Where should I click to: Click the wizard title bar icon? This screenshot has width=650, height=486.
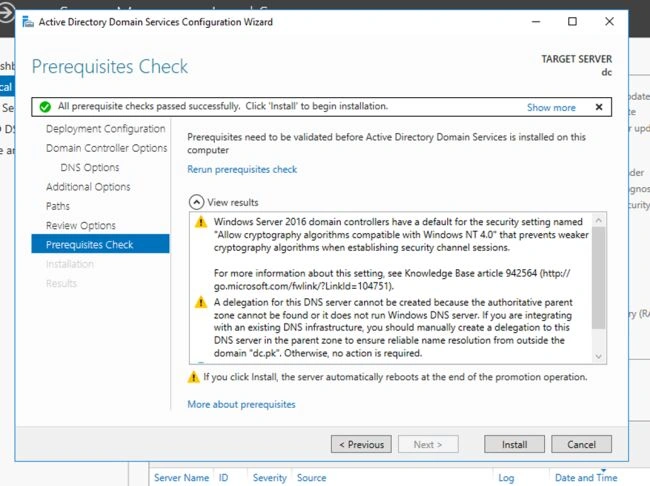pos(28,22)
